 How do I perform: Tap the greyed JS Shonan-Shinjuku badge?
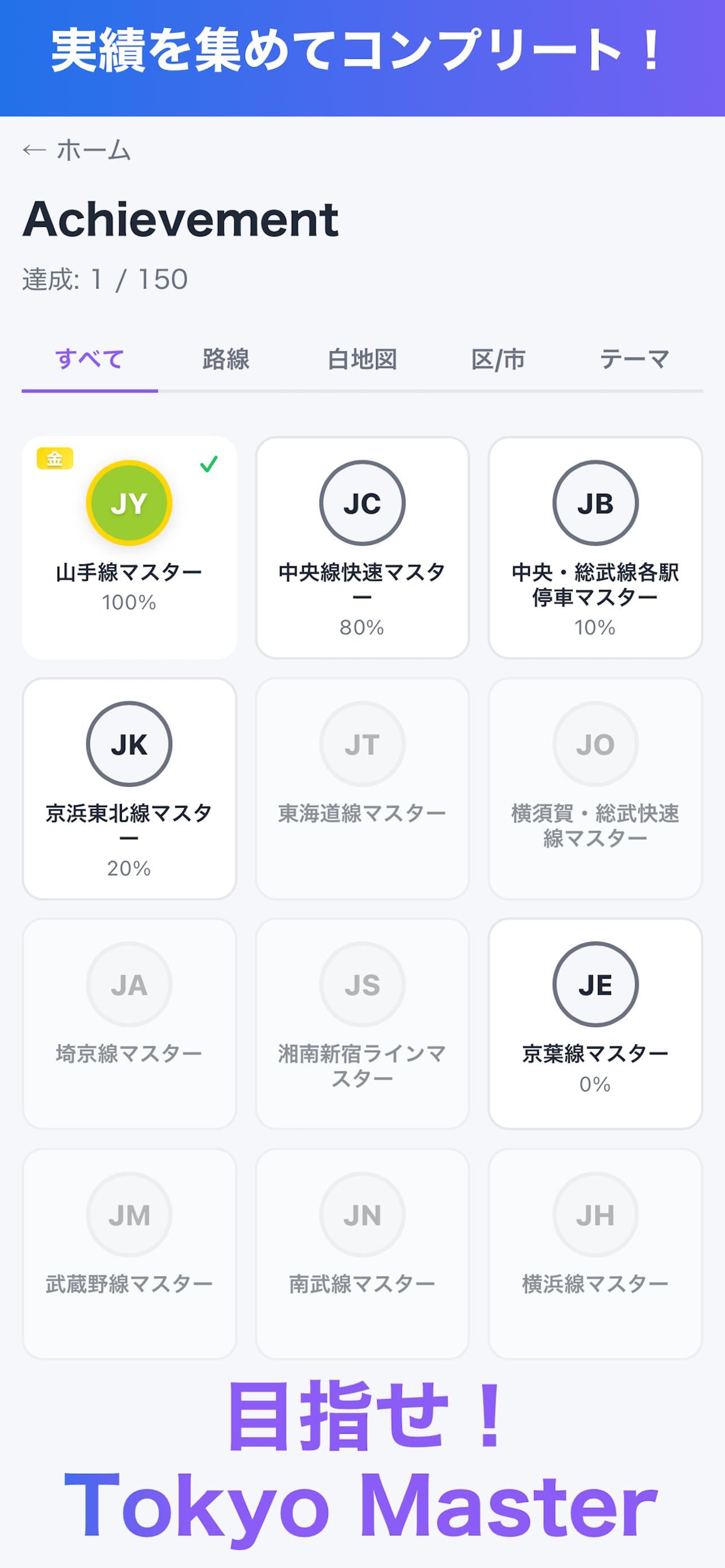click(x=362, y=984)
